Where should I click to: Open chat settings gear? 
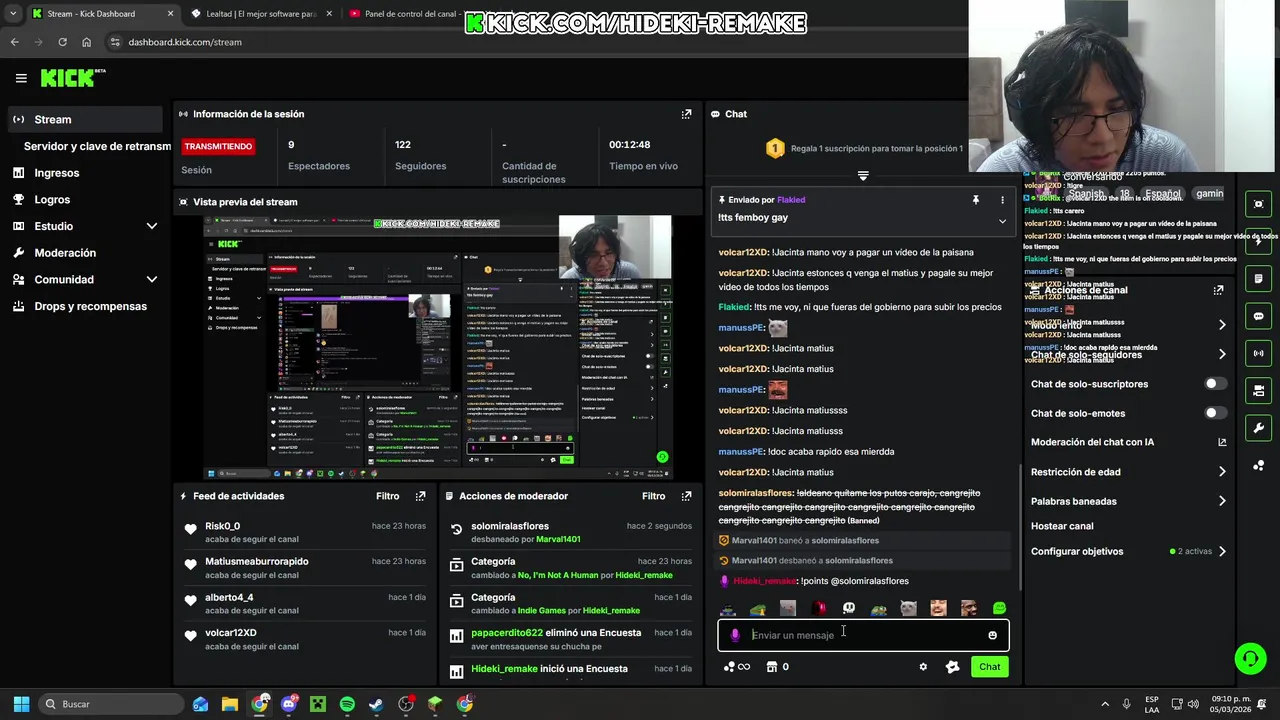(x=923, y=667)
